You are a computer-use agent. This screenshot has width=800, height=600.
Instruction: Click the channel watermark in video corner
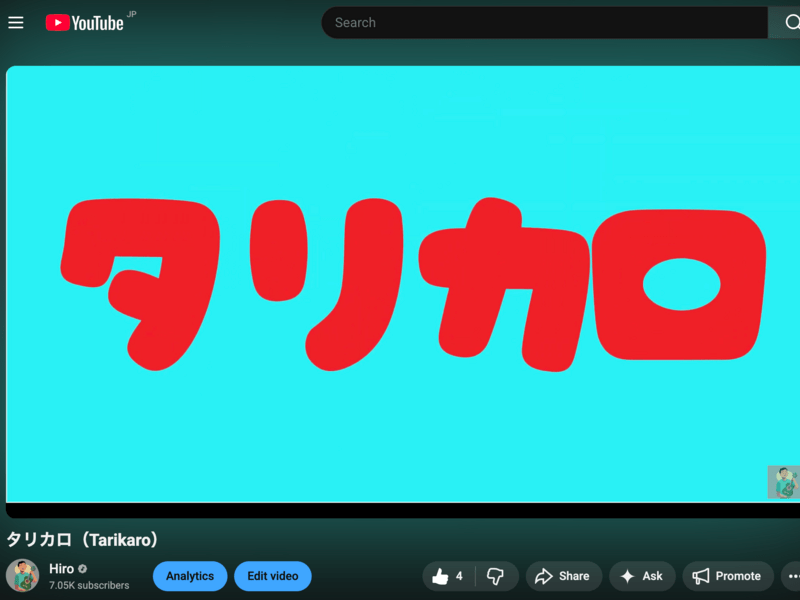point(783,482)
